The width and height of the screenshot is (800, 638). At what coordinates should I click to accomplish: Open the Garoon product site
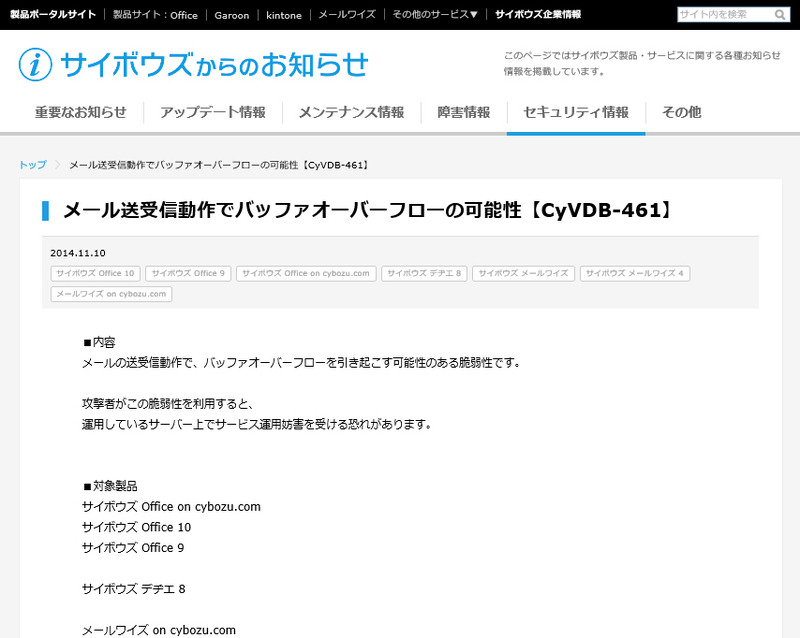tap(232, 15)
